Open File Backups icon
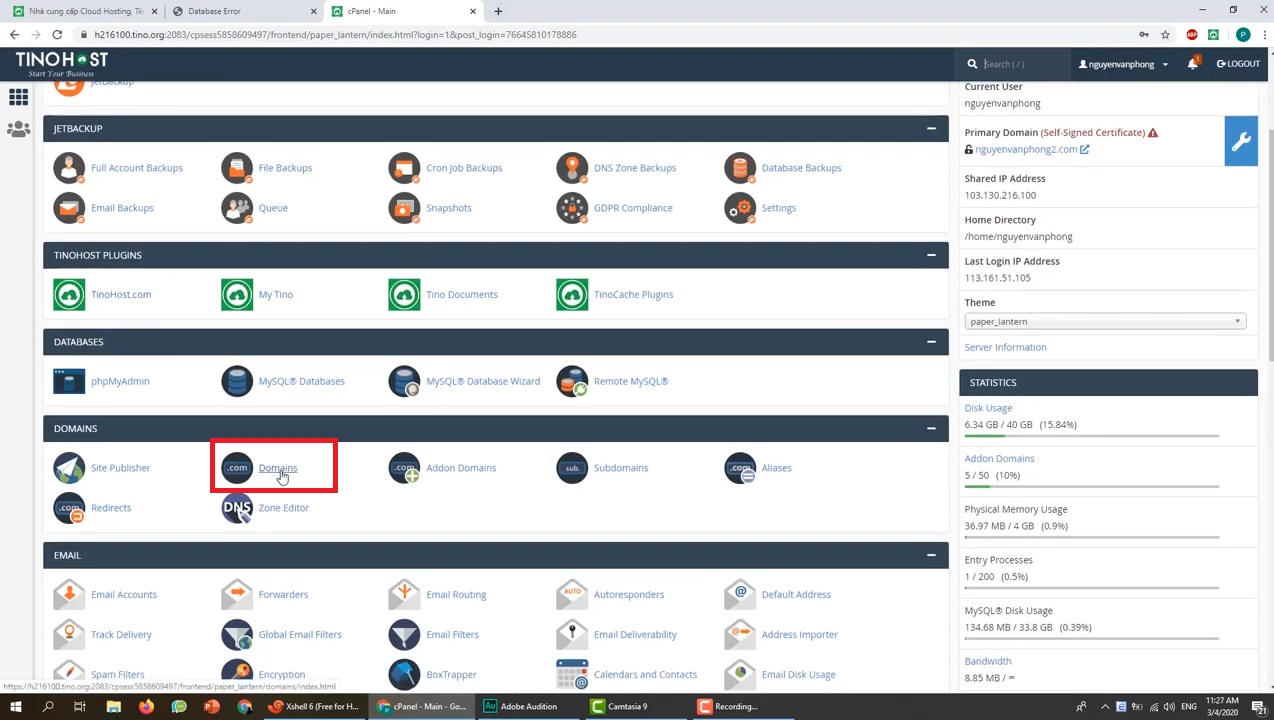The height and width of the screenshot is (720, 1274). coord(237,168)
